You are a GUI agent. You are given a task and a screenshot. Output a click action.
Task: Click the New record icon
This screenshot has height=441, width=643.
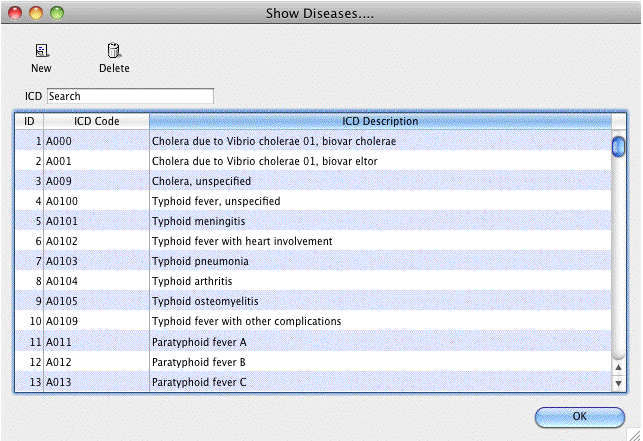(x=41, y=51)
